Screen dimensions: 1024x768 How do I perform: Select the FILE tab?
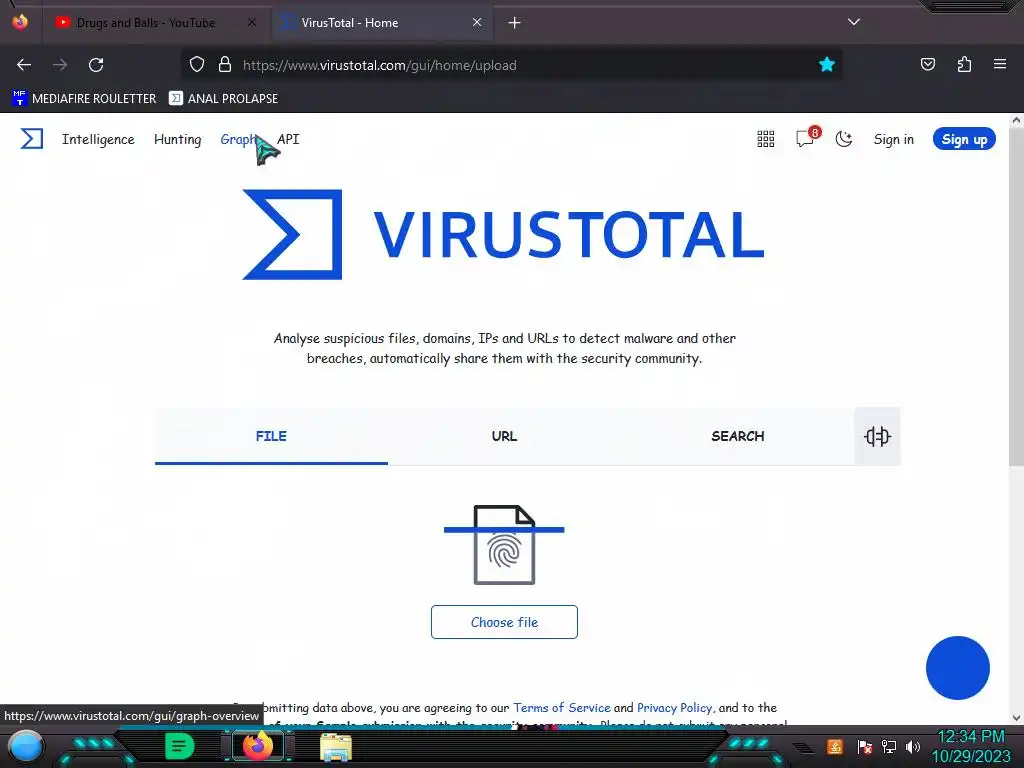(271, 436)
